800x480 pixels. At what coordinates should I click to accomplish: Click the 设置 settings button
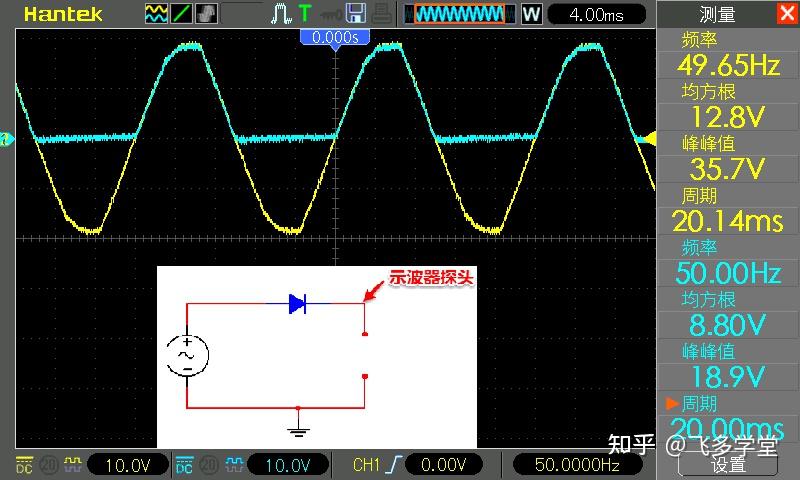click(x=728, y=465)
